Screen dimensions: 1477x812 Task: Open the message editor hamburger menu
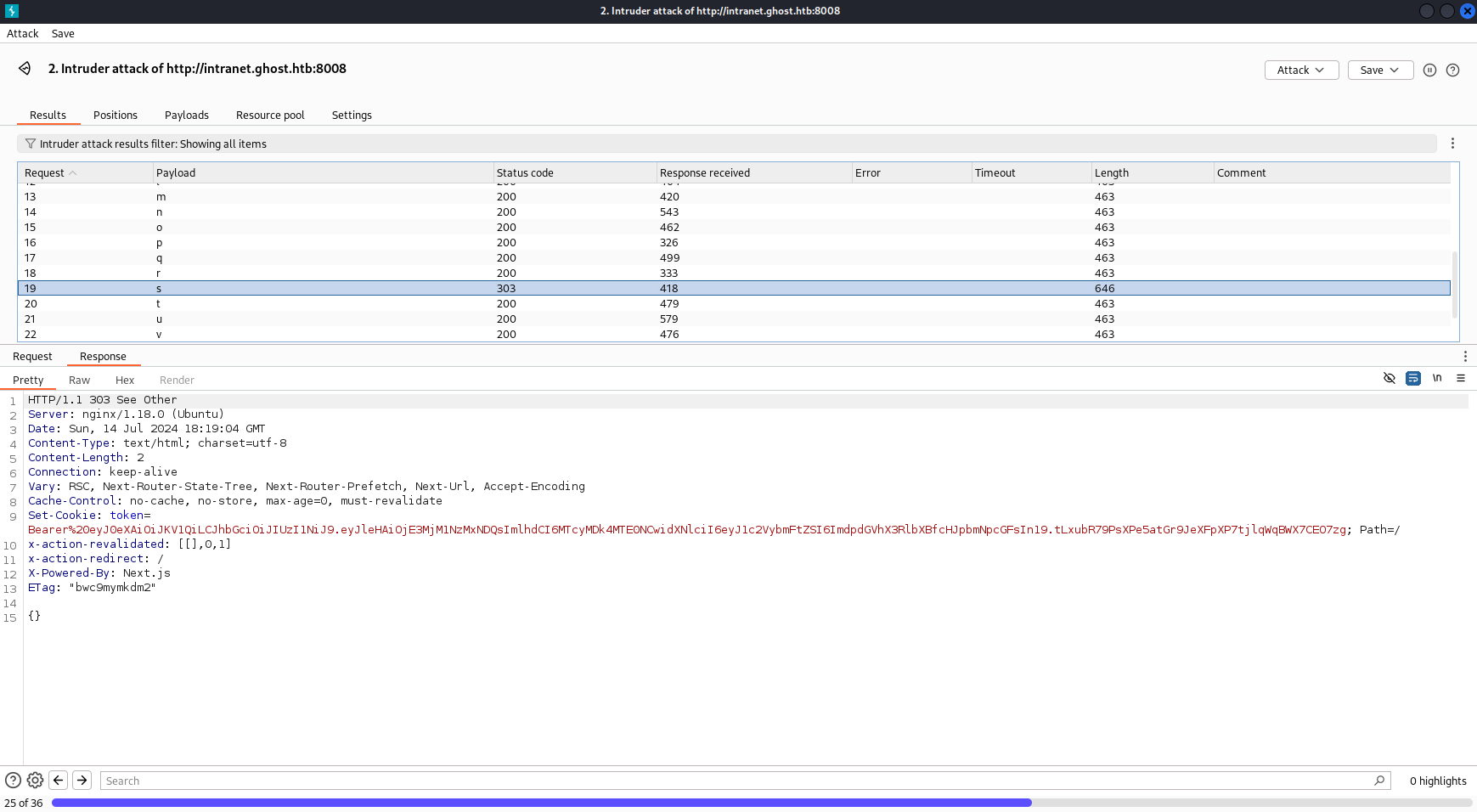click(1461, 378)
